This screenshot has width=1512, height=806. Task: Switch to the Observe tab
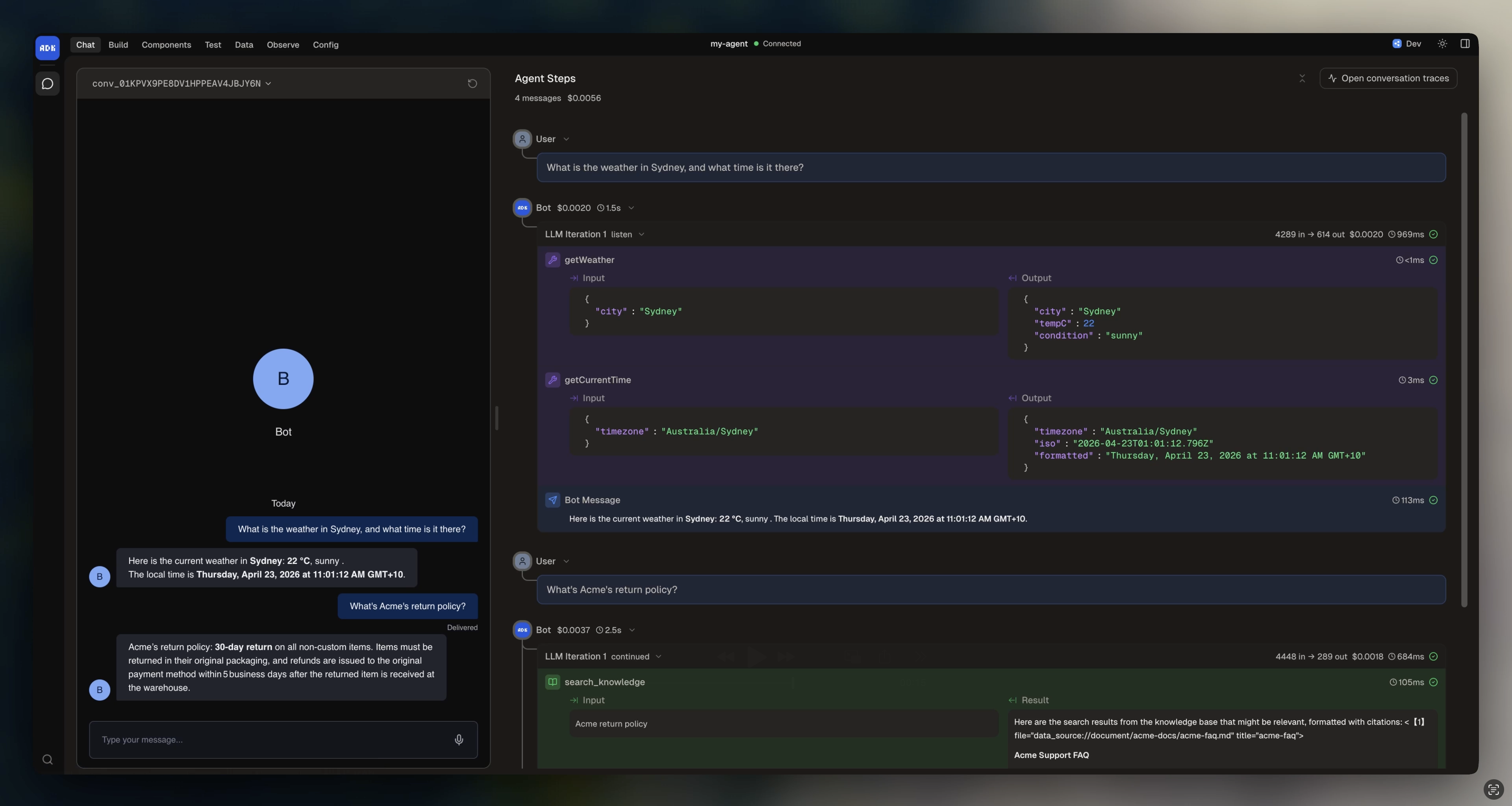click(283, 45)
